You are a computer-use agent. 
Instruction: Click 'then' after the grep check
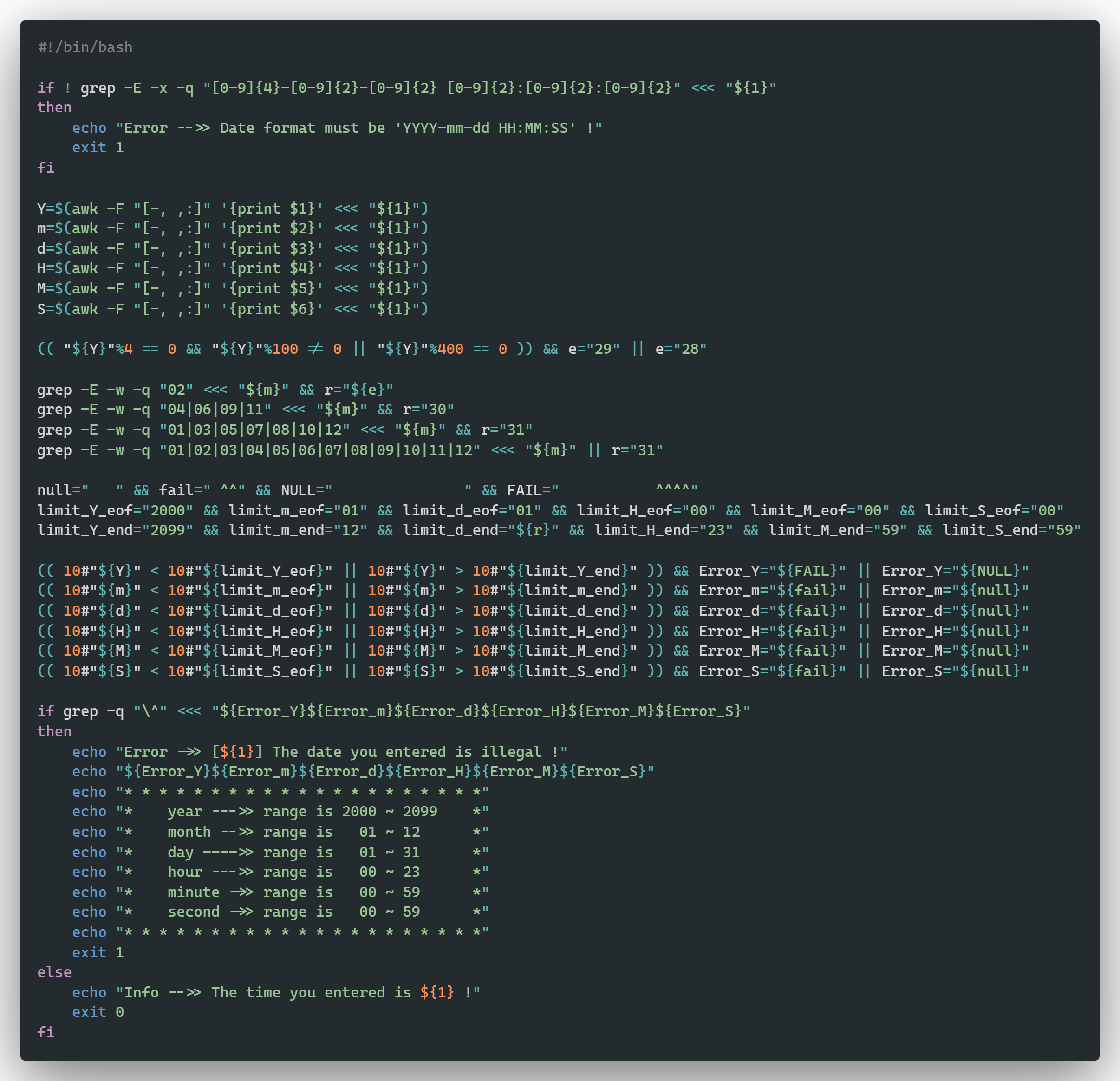pos(54,107)
